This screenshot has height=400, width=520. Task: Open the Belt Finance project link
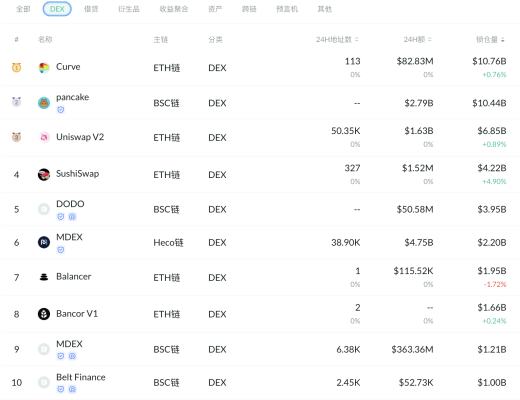[81, 377]
